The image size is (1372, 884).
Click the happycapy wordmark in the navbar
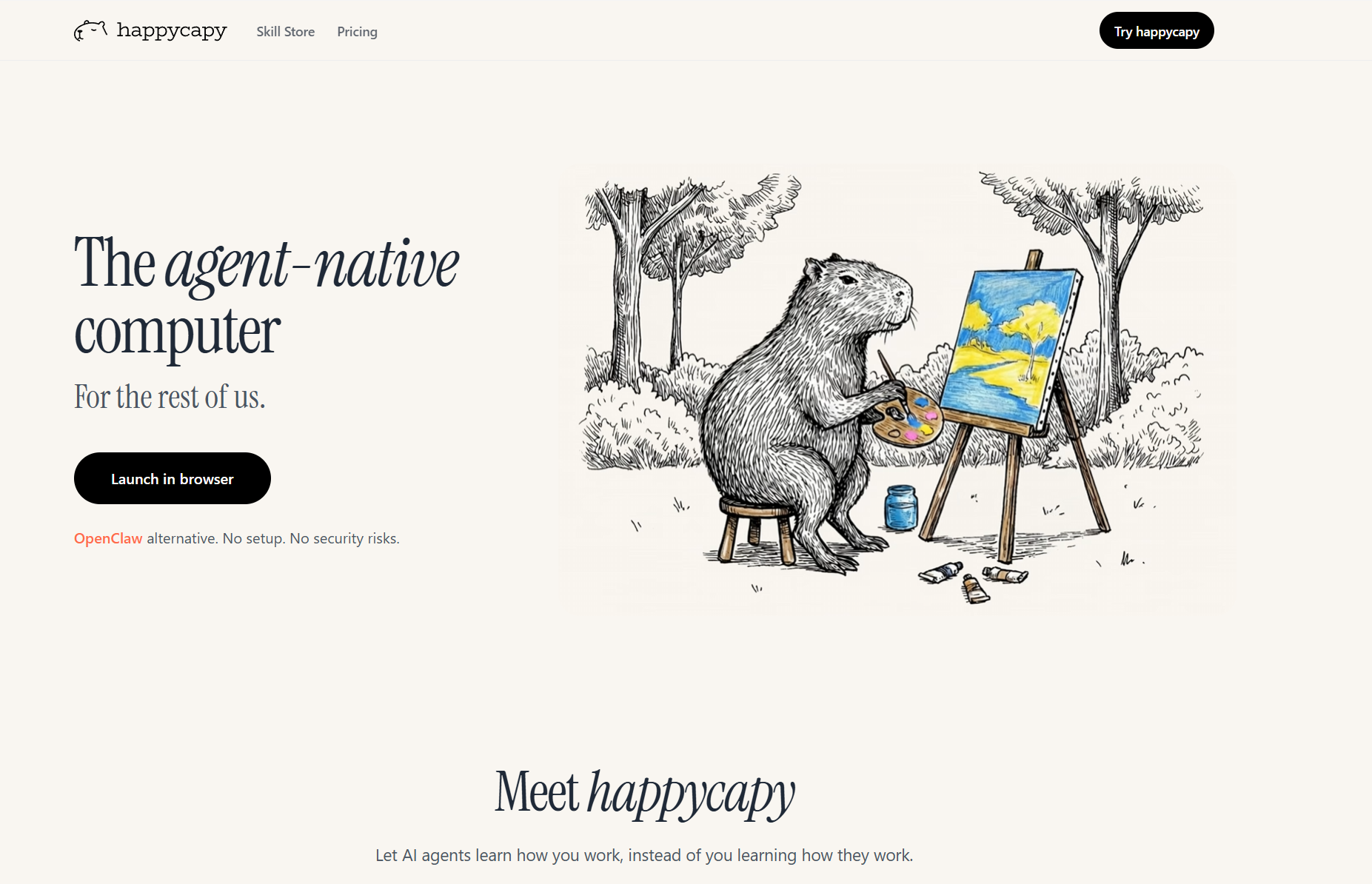172,30
